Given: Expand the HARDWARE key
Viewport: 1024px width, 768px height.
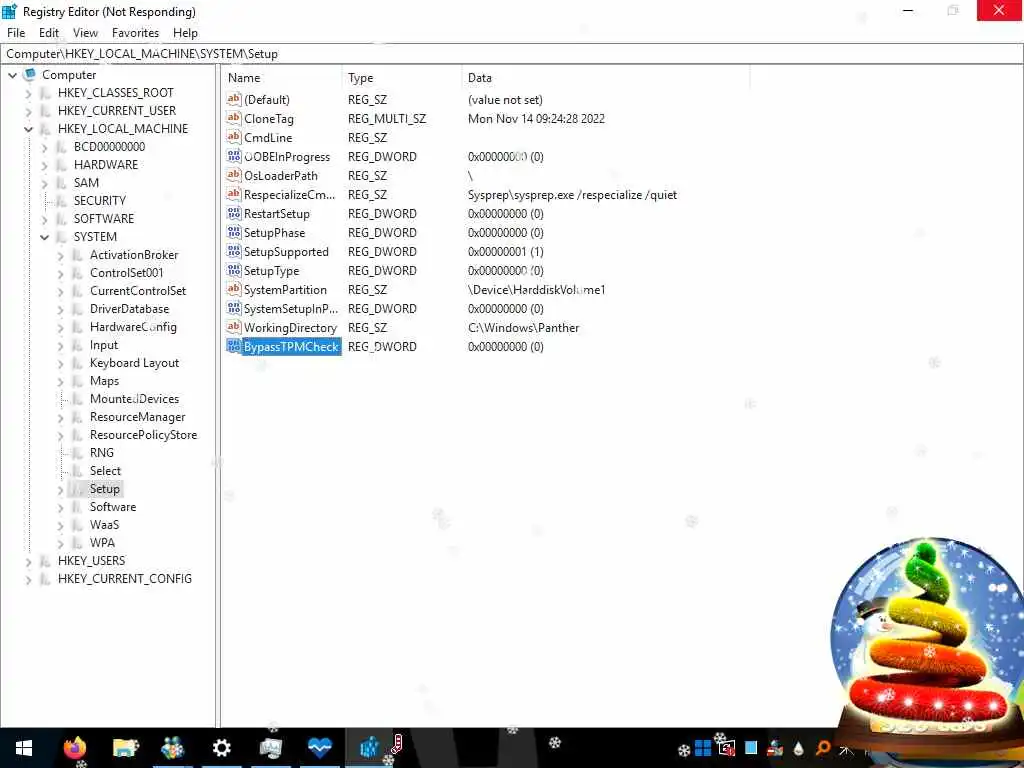Looking at the screenshot, I should 44,165.
